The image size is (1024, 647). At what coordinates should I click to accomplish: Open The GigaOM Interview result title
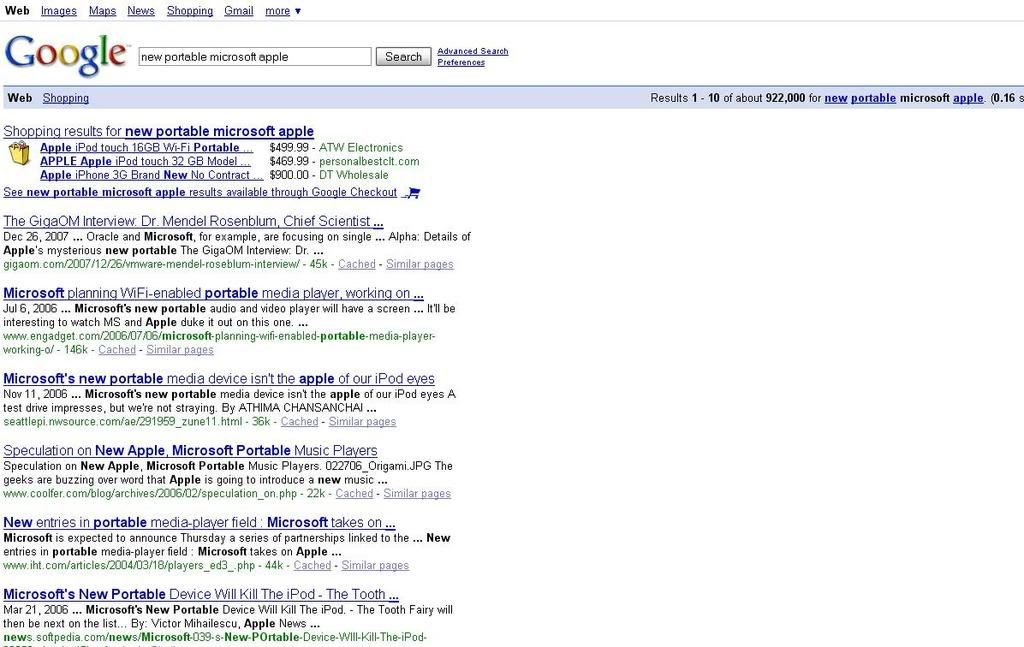(x=193, y=221)
